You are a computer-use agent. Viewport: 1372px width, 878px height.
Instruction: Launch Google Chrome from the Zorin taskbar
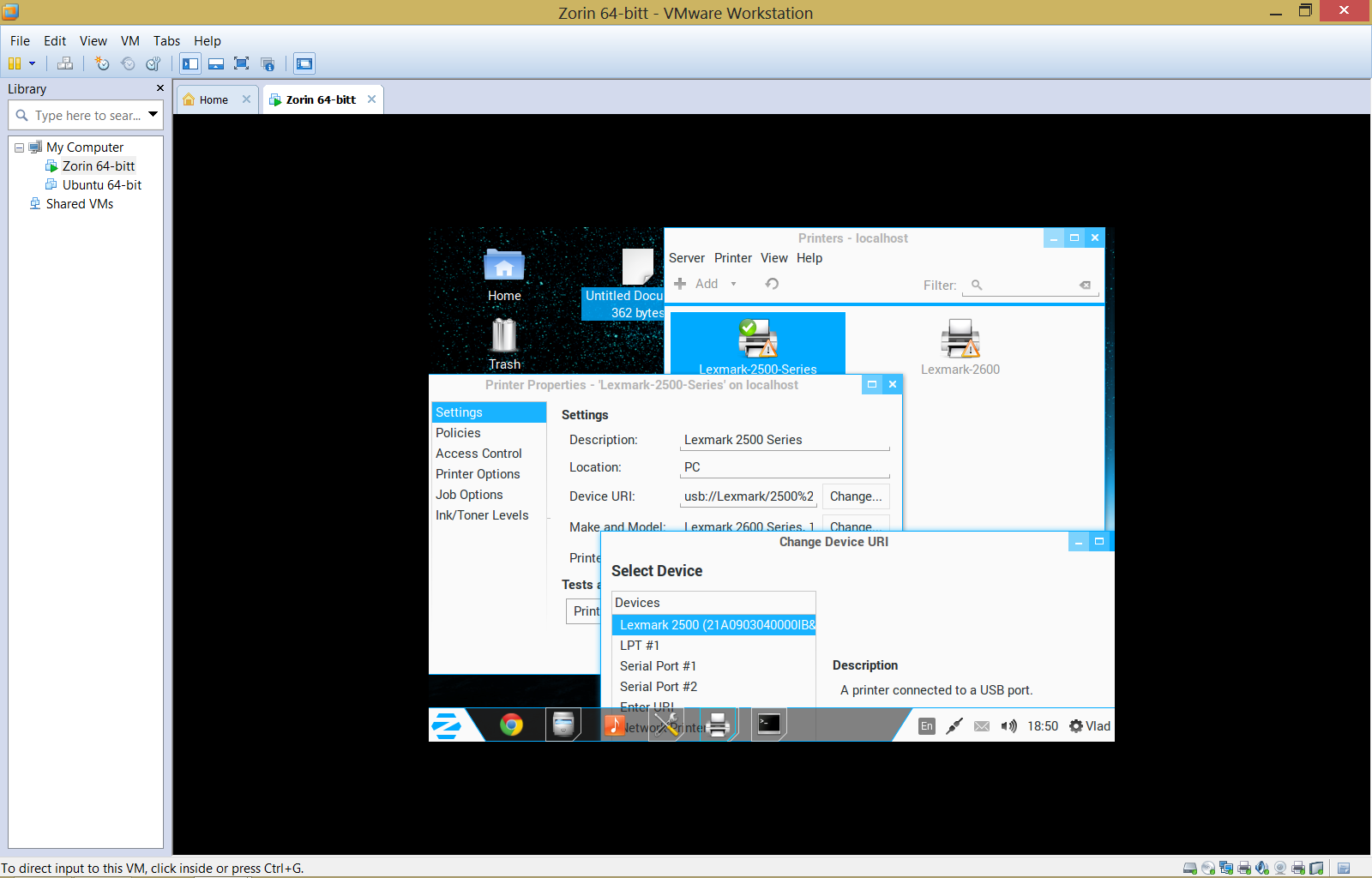[x=511, y=725]
